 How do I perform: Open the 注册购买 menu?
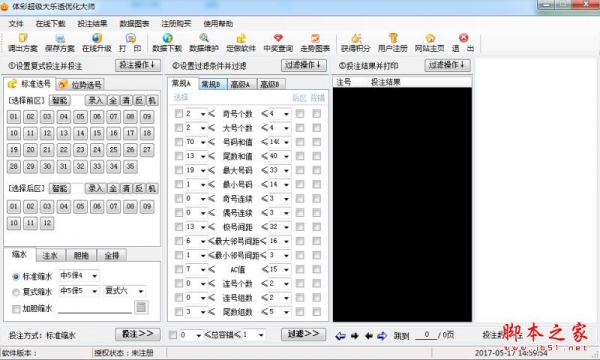click(176, 24)
